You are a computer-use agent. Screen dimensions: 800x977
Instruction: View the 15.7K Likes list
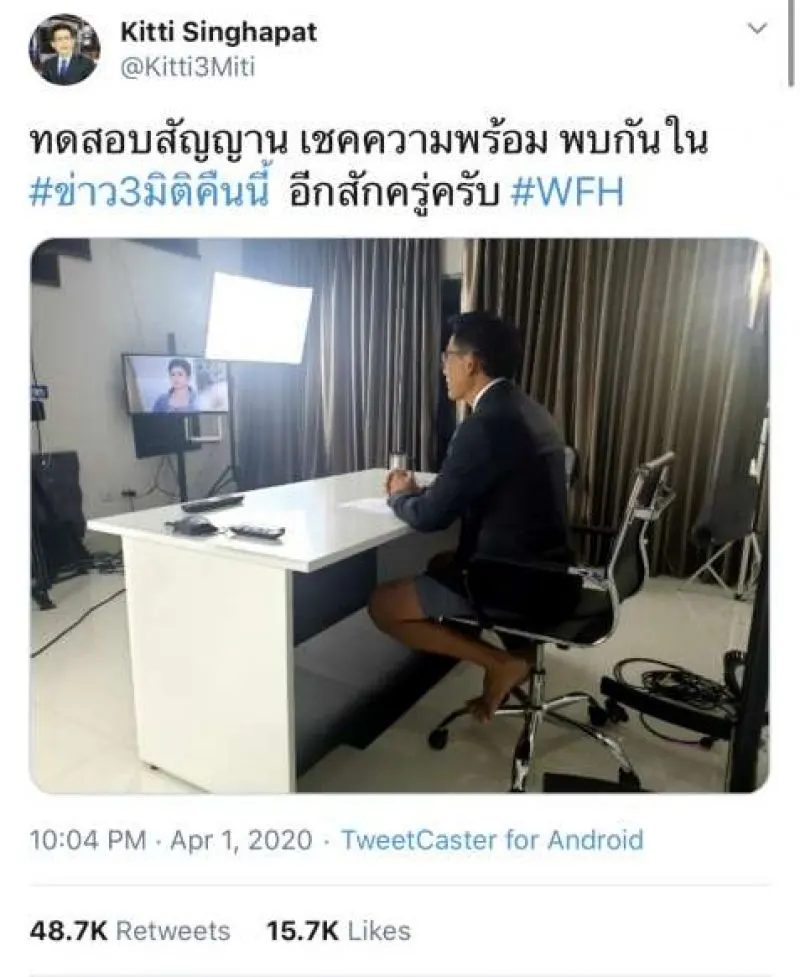pos(338,931)
